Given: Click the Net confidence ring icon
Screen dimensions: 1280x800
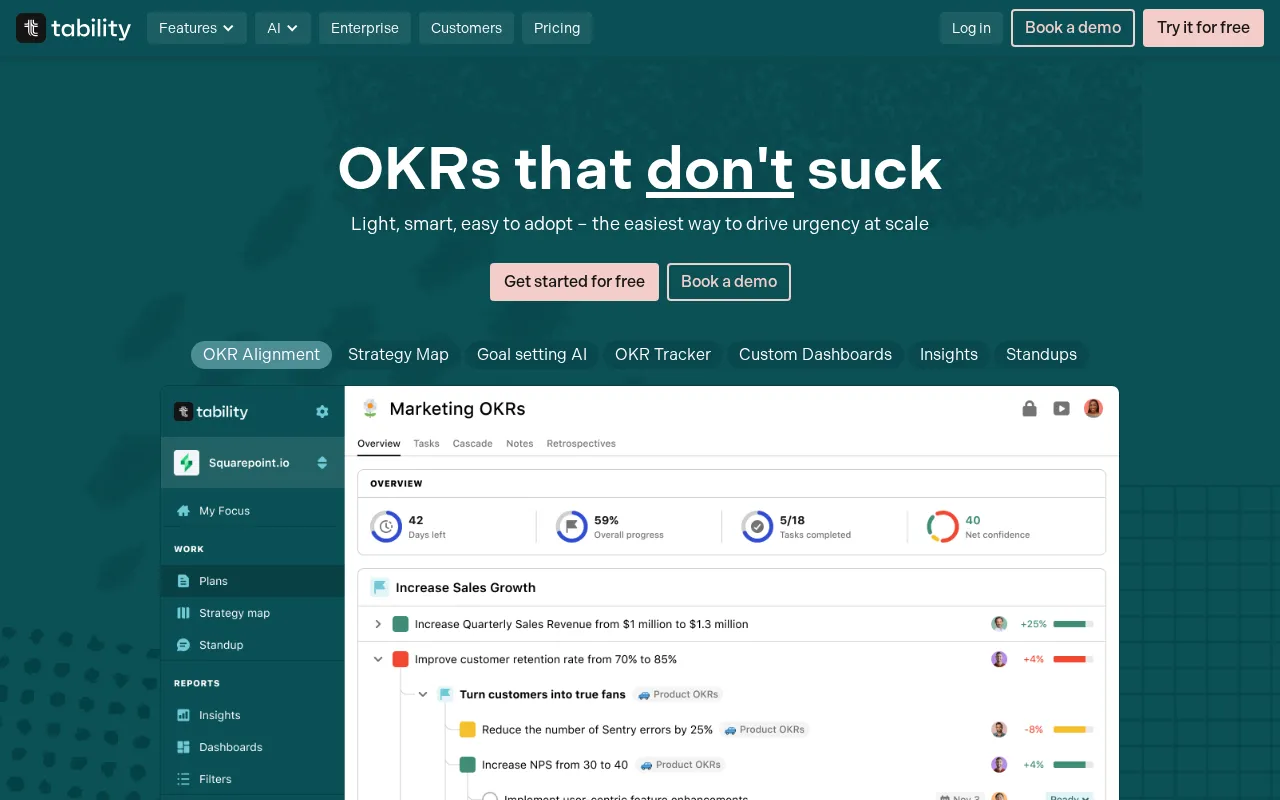Looking at the screenshot, I should [943, 526].
